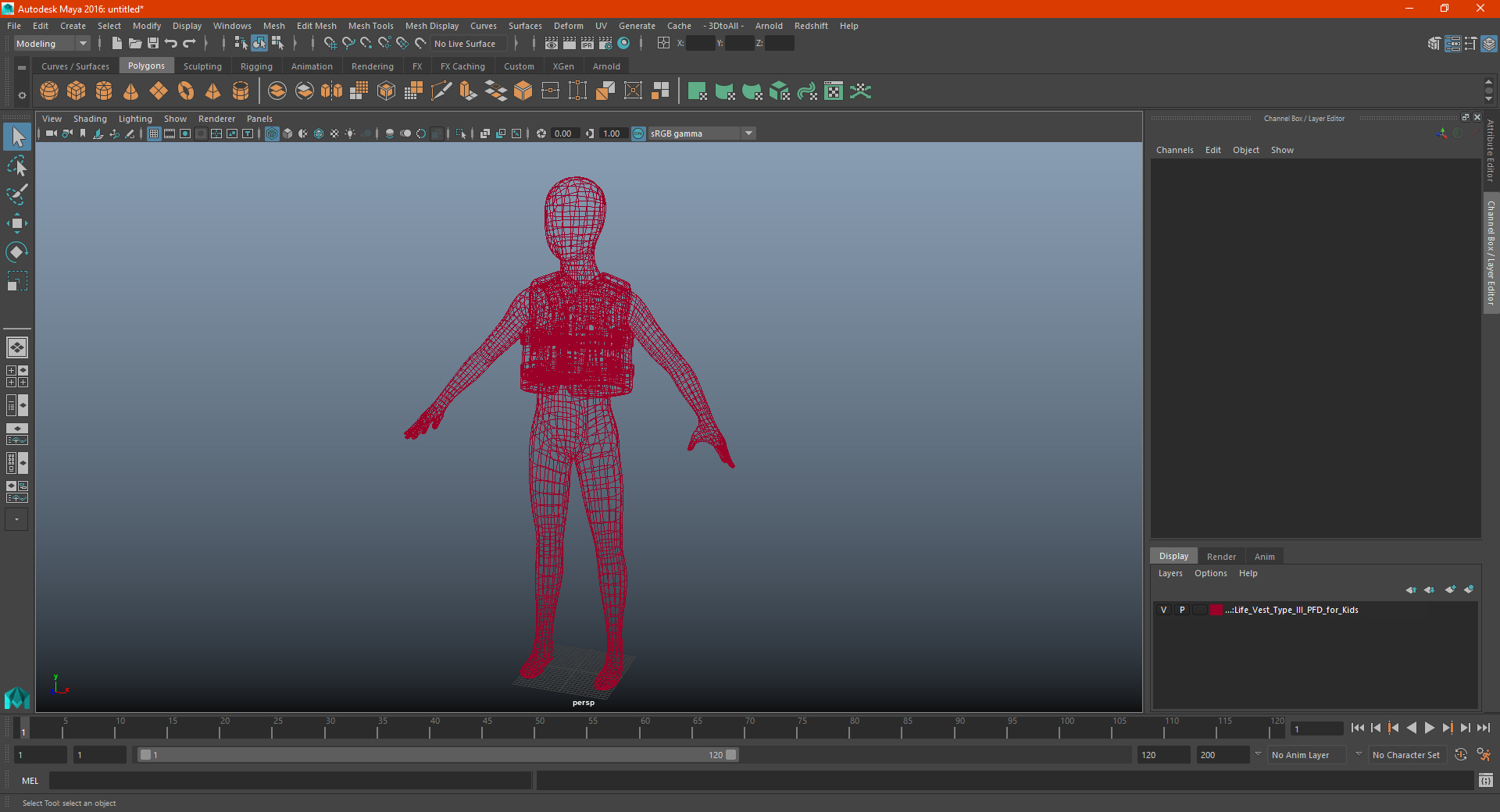Create a polygon torus from the shelf
1500x812 pixels.
pyautogui.click(x=186, y=91)
